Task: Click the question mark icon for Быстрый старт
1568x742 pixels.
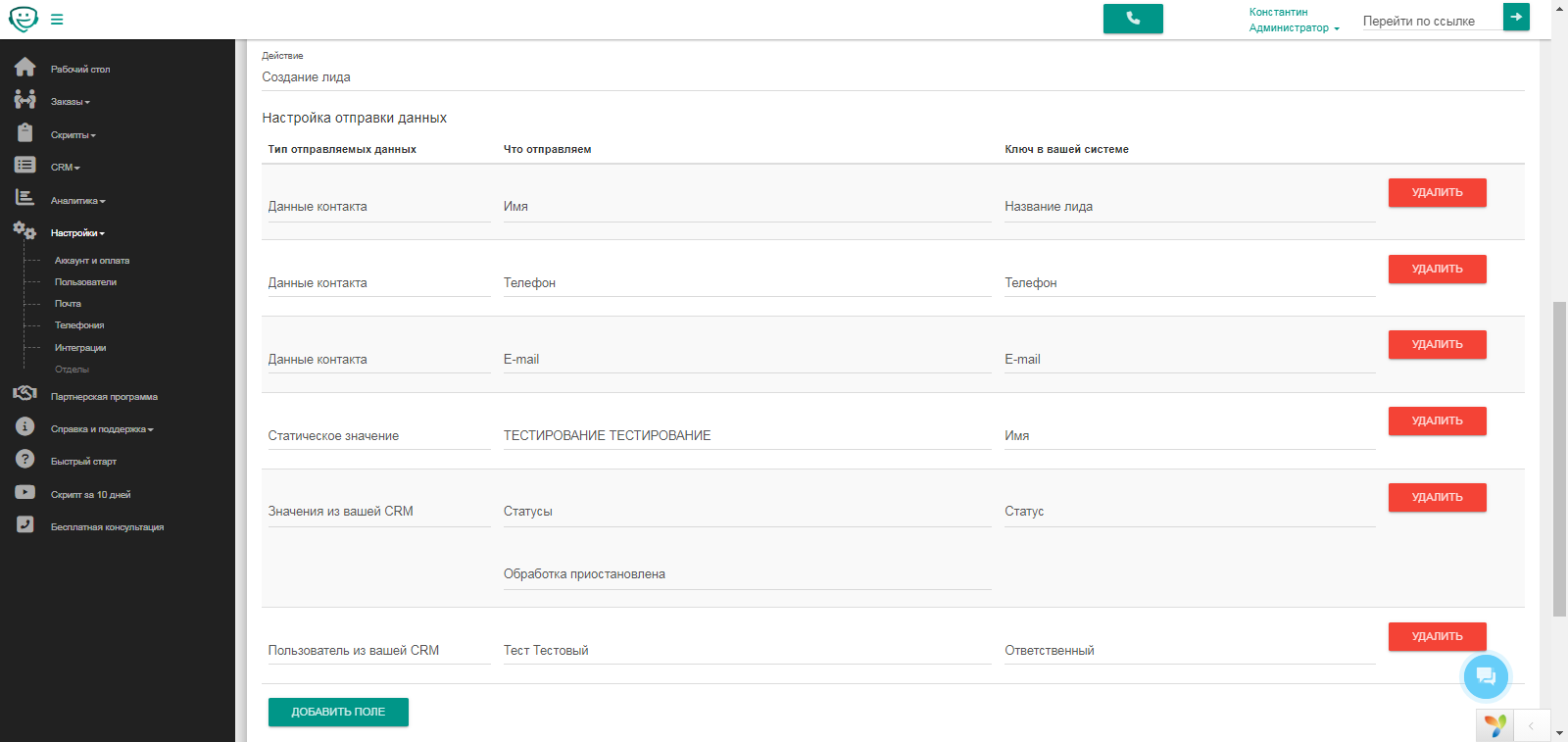Action: coord(24,460)
